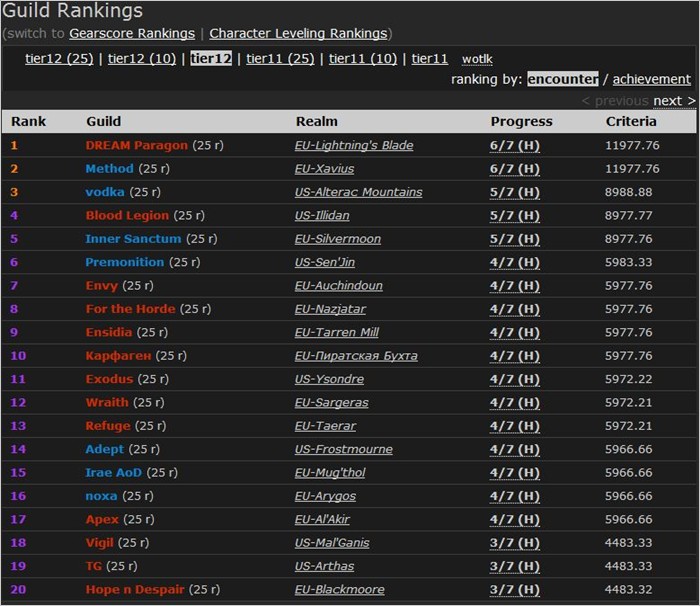Open the US-Alterac Mountains realm
Screen dimensions: 700x606
tap(358, 192)
